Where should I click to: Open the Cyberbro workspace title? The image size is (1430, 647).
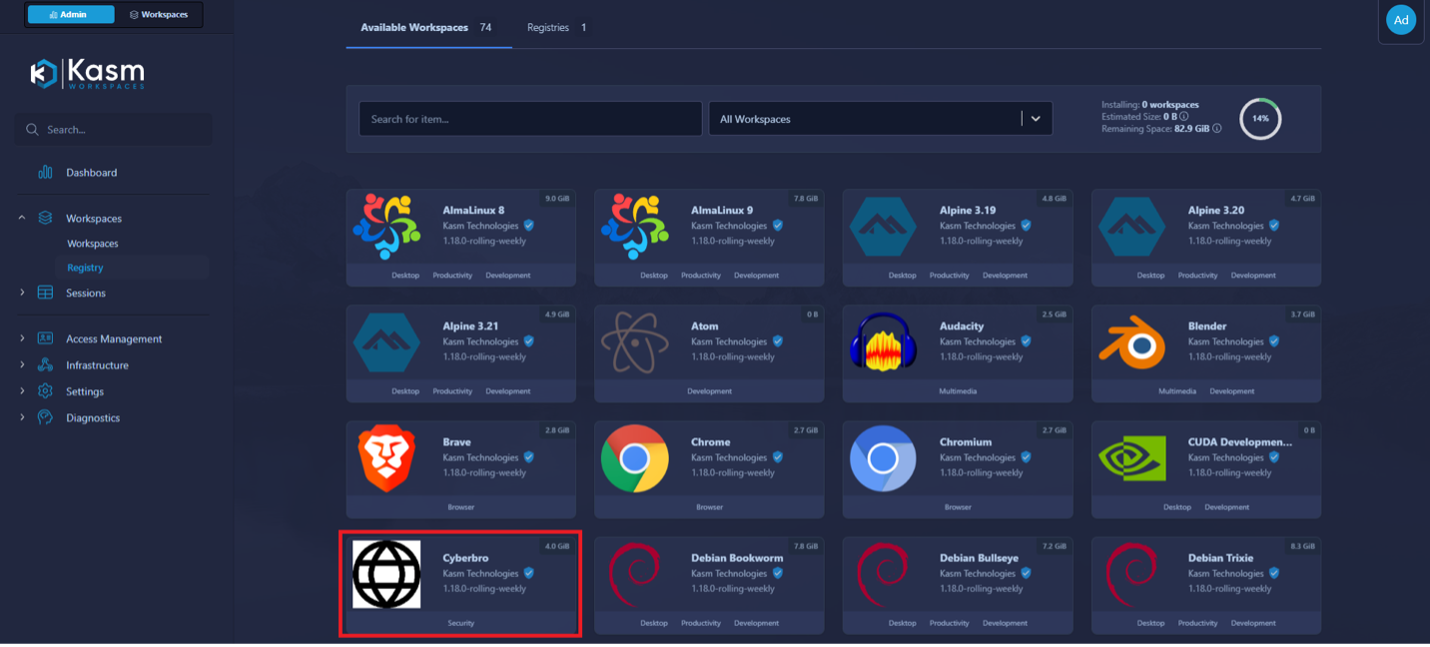pyautogui.click(x=465, y=558)
